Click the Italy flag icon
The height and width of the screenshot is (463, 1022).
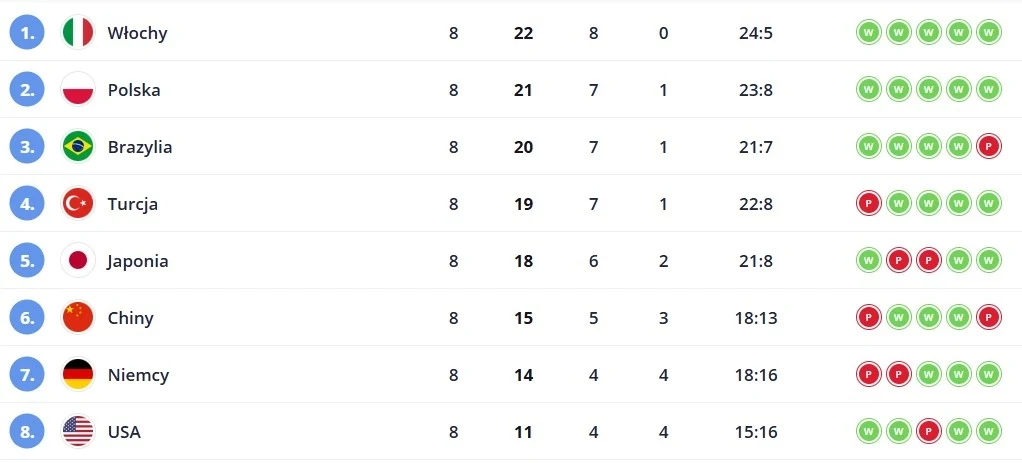[x=78, y=33]
